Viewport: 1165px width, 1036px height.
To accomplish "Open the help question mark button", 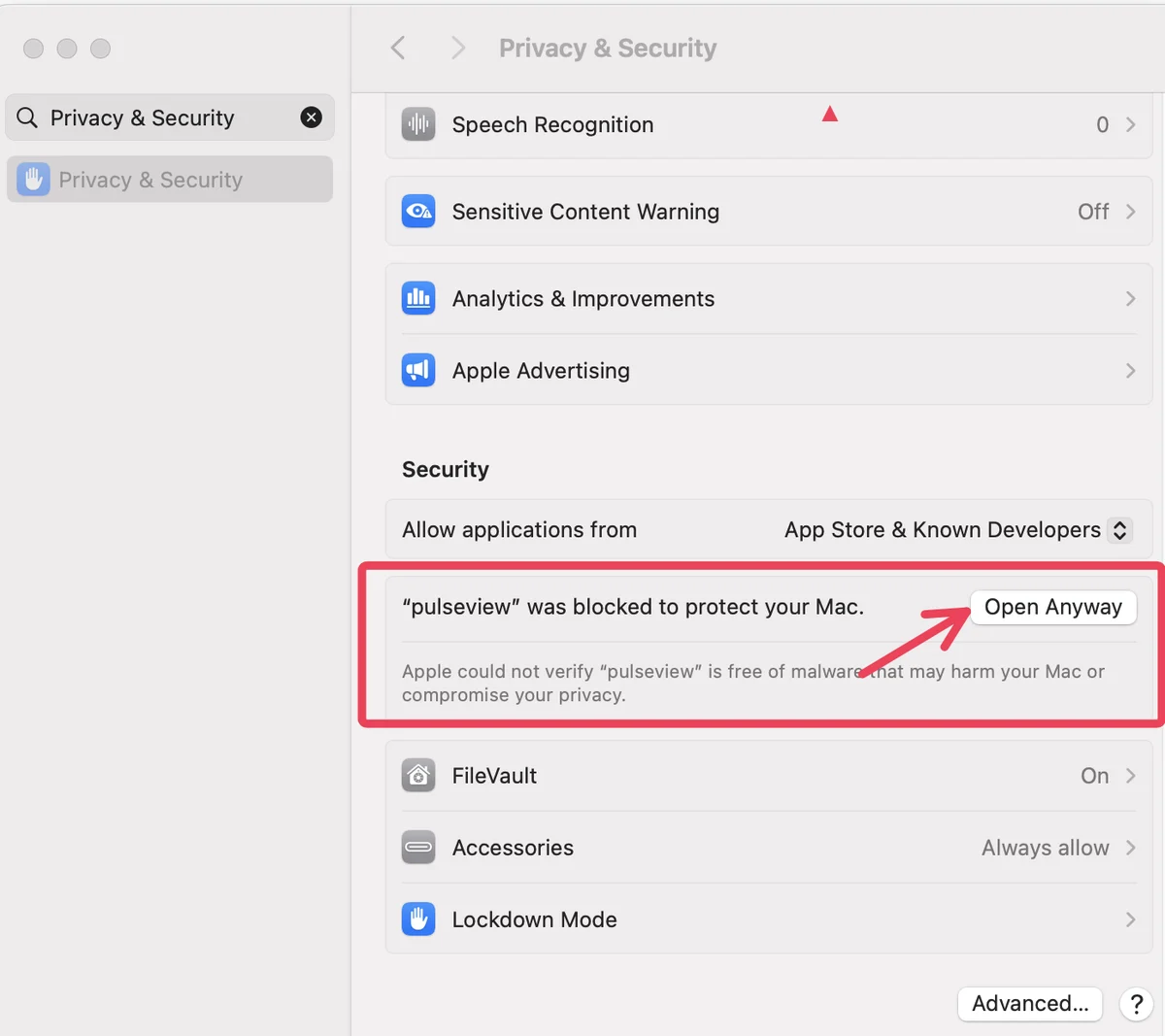I will (1136, 1004).
